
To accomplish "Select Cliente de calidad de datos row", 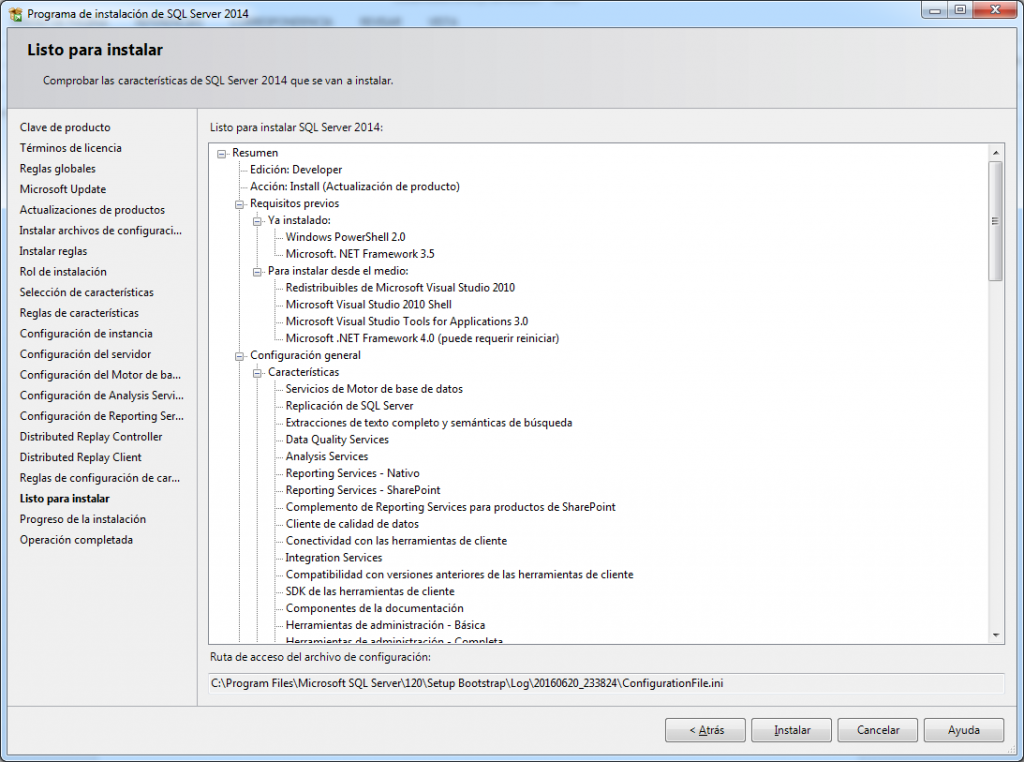I will tap(352, 524).
